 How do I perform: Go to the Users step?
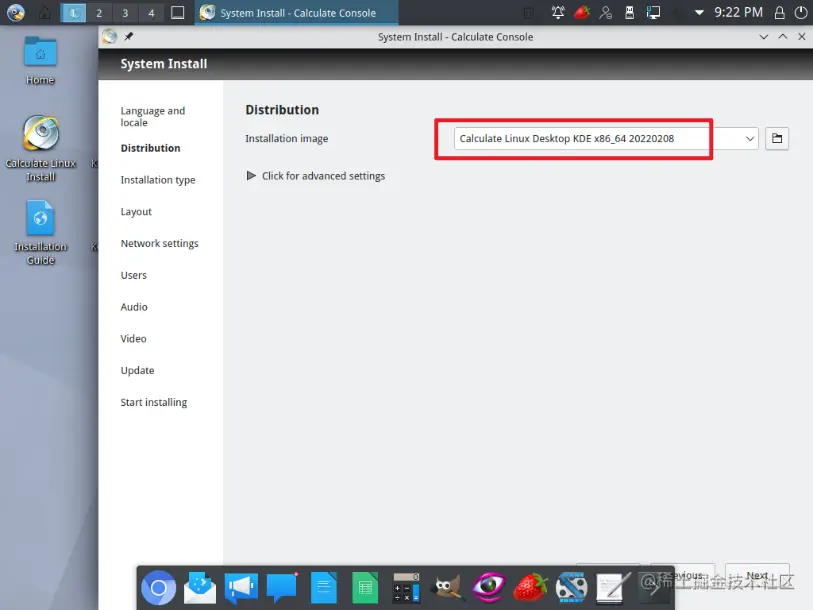[133, 275]
